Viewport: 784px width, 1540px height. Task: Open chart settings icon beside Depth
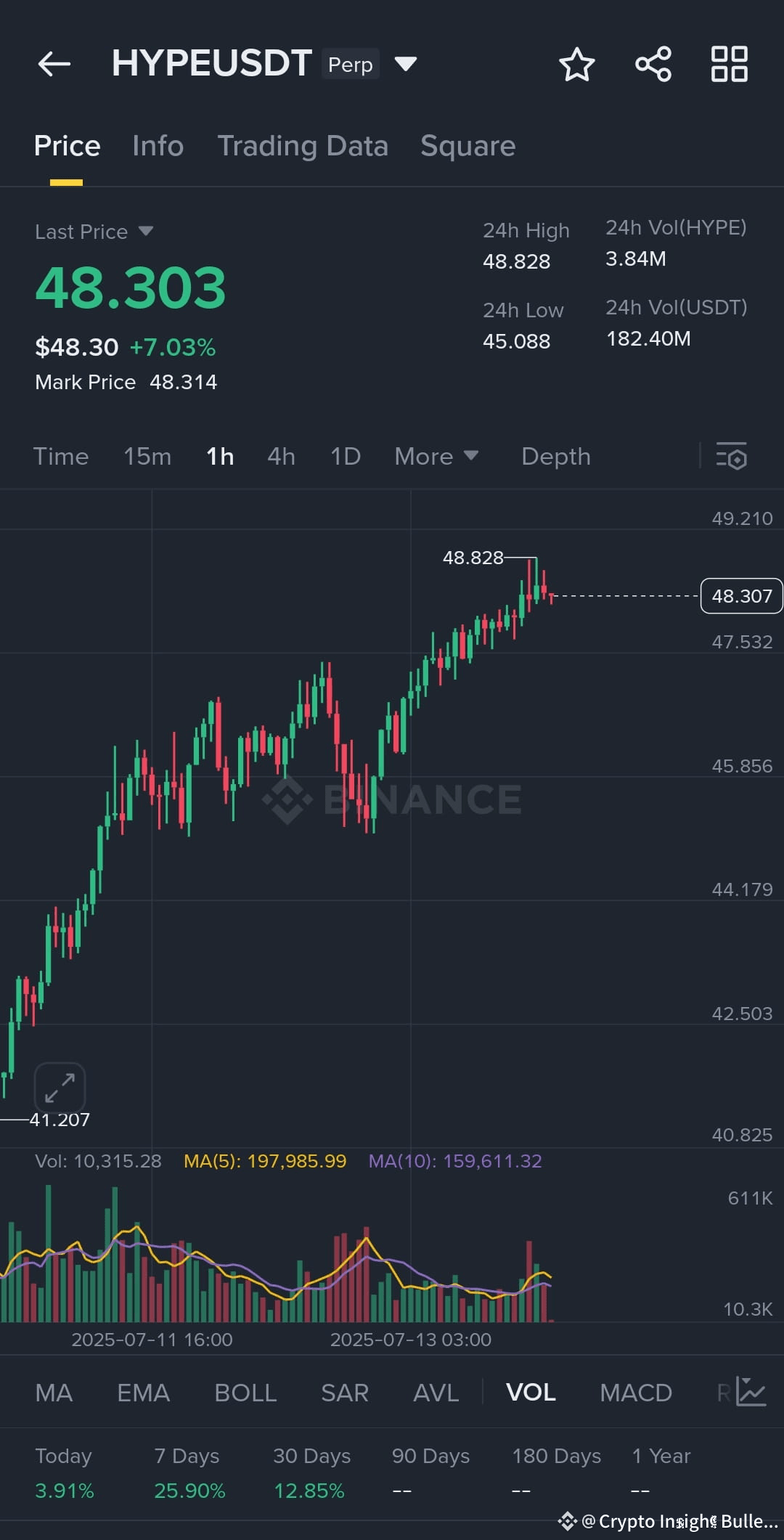pos(732,456)
